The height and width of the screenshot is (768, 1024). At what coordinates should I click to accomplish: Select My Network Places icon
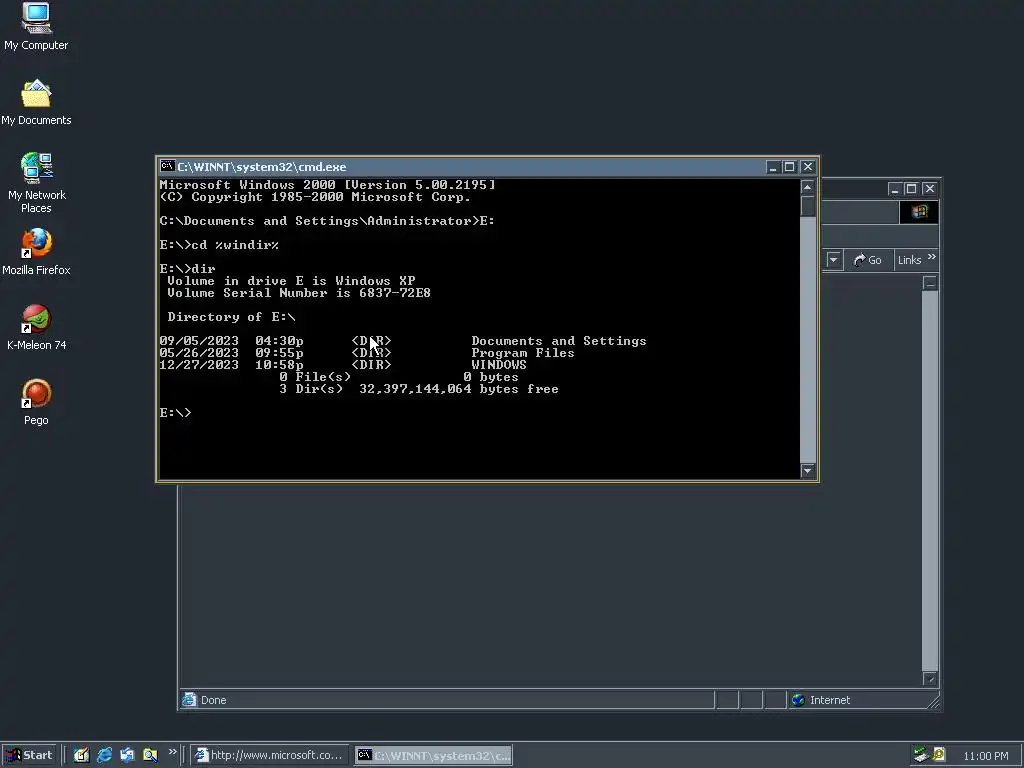point(36,183)
